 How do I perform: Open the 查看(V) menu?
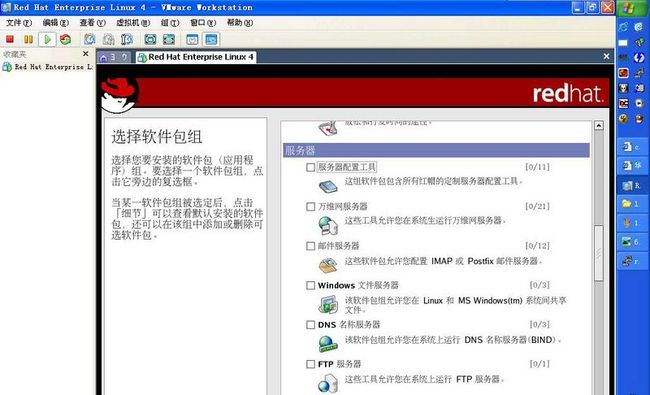(x=92, y=23)
